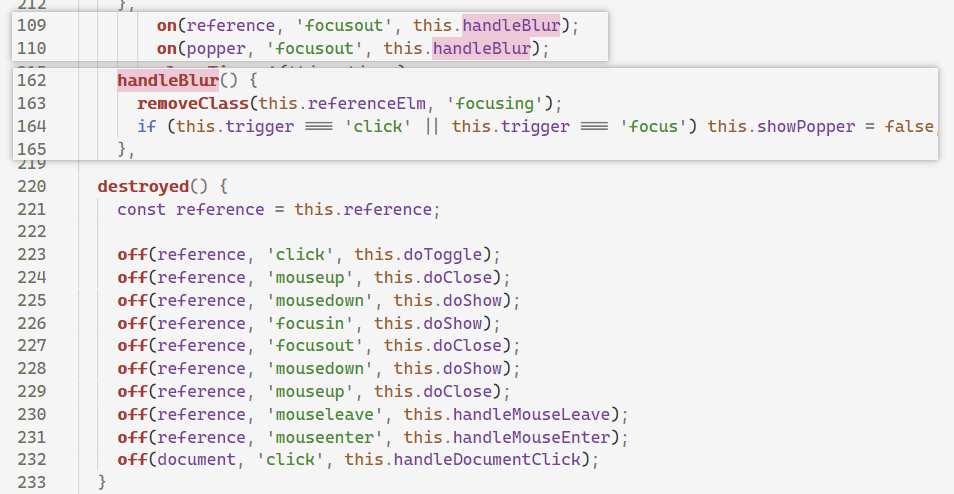954x494 pixels.
Task: Click the highlighted handleBlur on line 110
Action: coord(481,47)
